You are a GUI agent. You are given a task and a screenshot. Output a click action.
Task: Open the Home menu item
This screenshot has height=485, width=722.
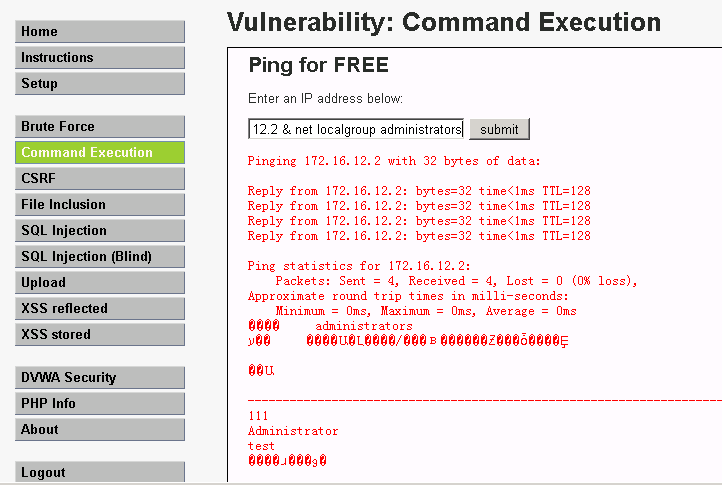100,32
